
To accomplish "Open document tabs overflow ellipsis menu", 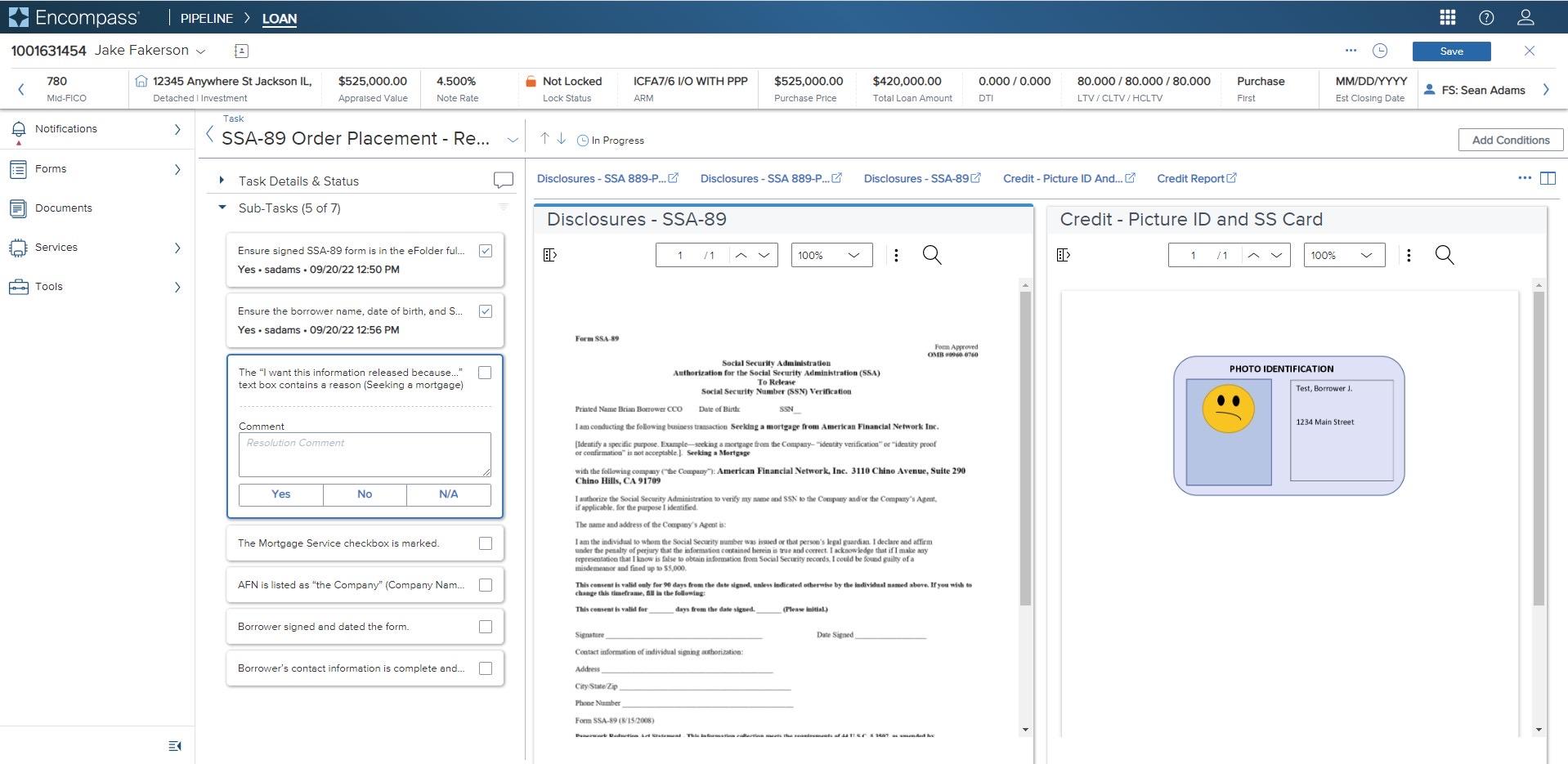I will (x=1525, y=178).
